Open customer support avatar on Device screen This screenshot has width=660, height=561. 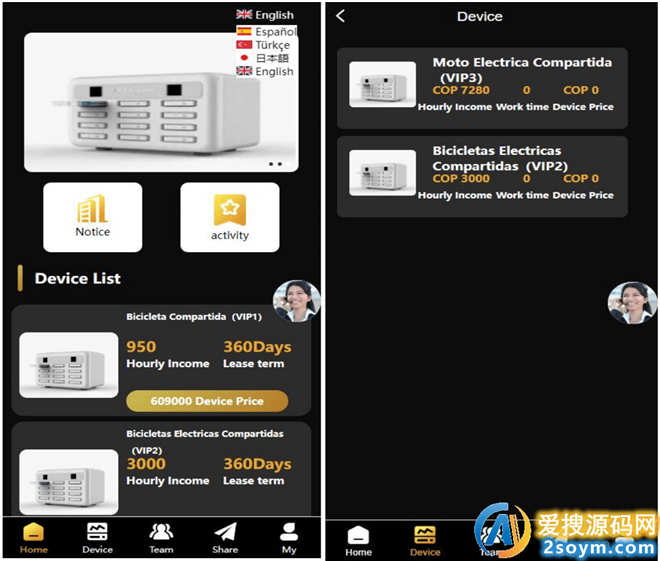pyautogui.click(x=632, y=303)
